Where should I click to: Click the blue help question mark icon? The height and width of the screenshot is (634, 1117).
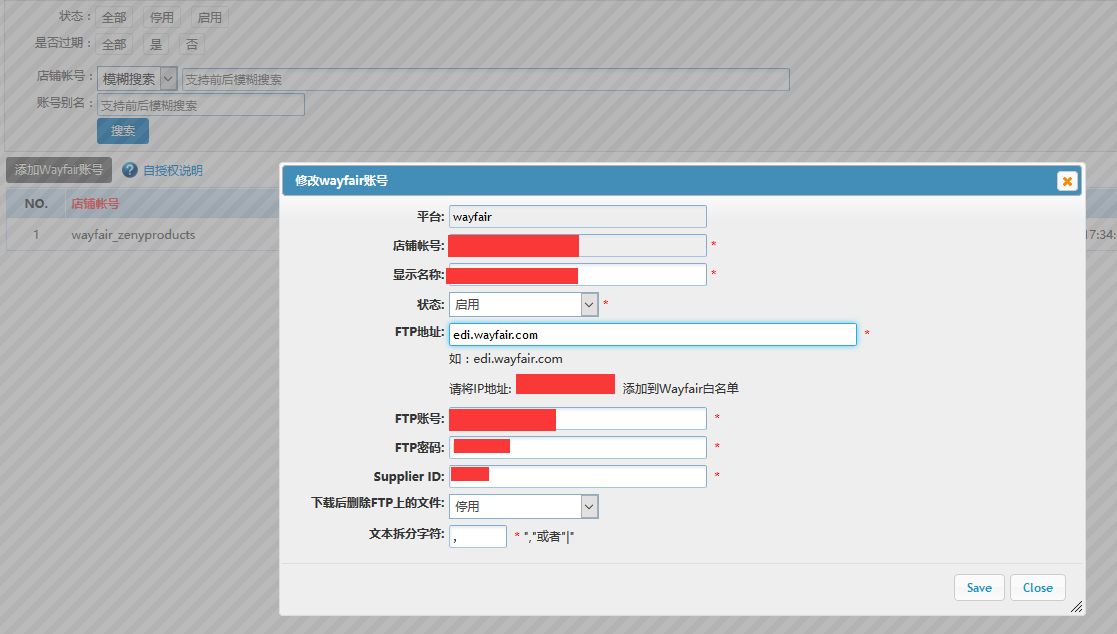coord(130,170)
